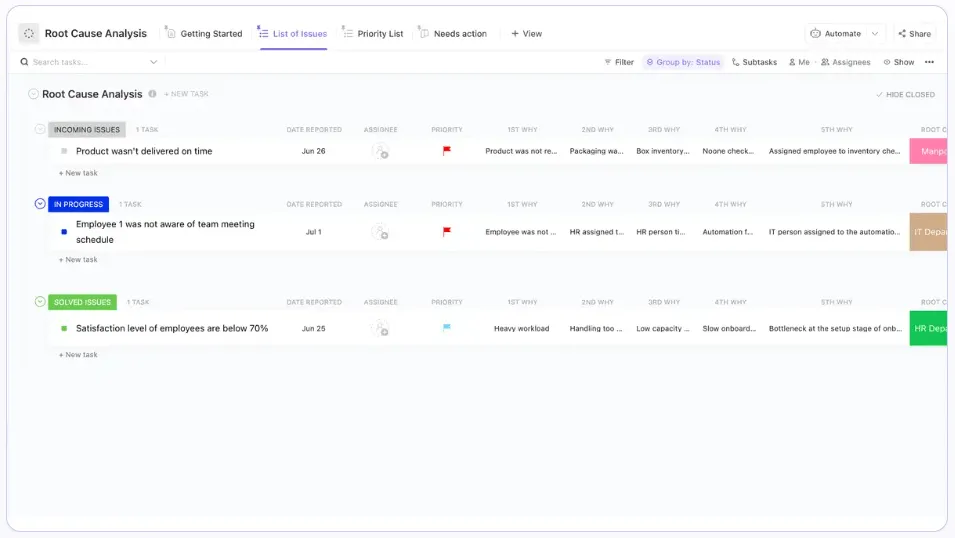Change the Group by: Status setting
The image size is (955, 538).
click(683, 62)
